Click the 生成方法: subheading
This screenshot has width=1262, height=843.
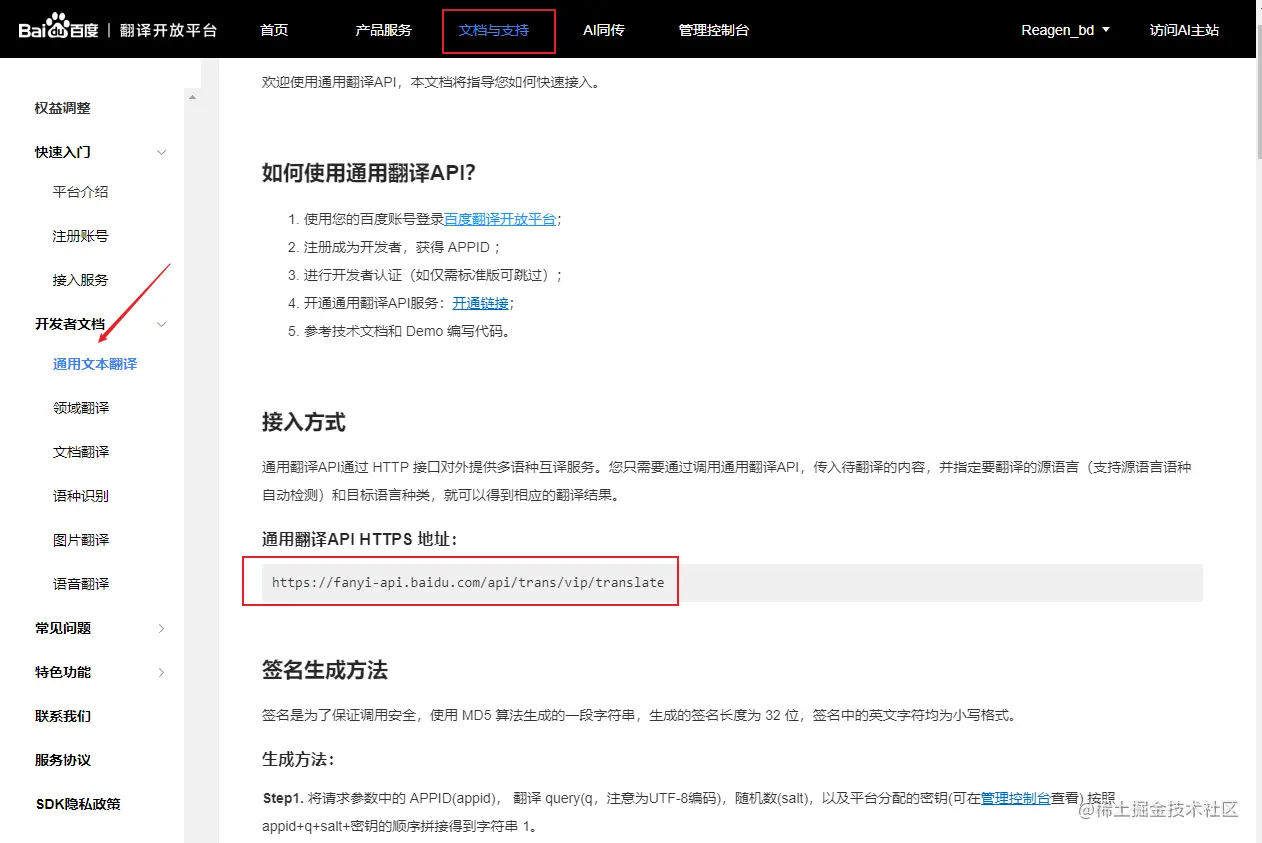point(298,759)
